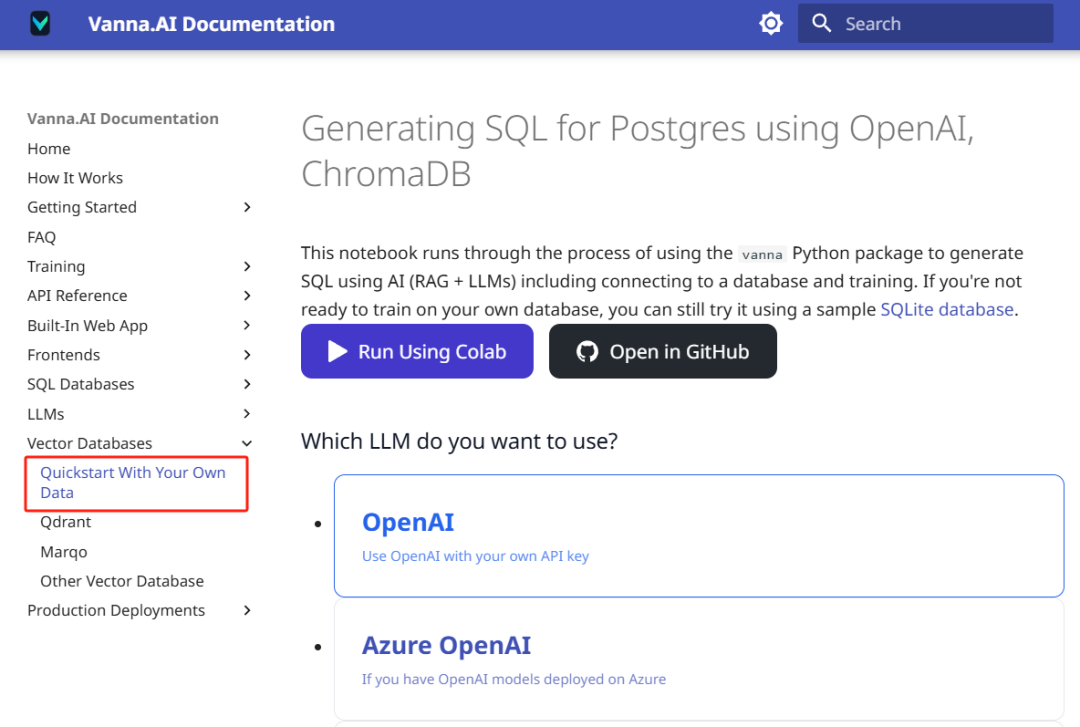
Task: Open the Qdrant sidebar page
Action: (65, 522)
